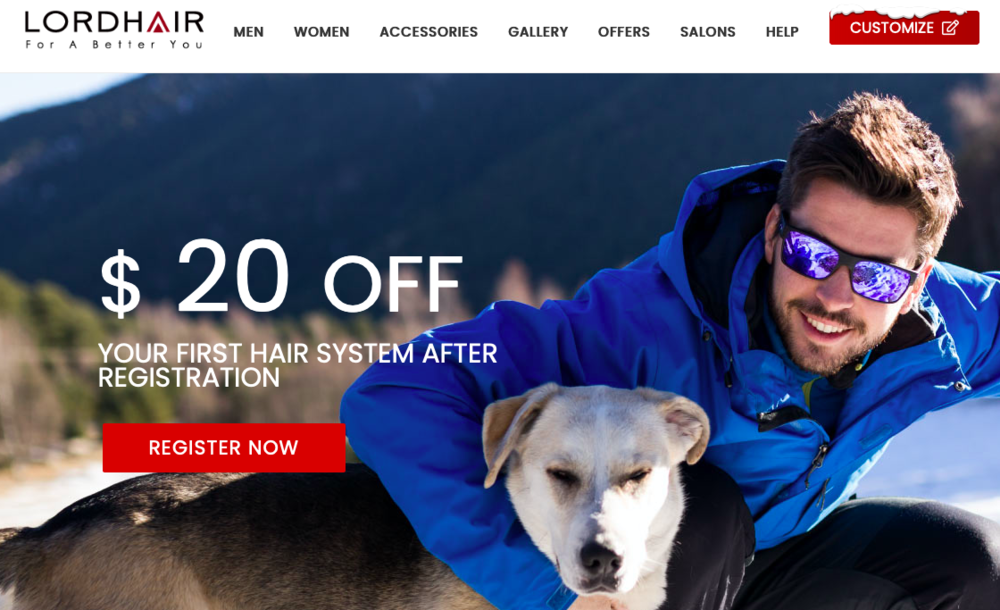Open the HELP menu

[x=782, y=32]
